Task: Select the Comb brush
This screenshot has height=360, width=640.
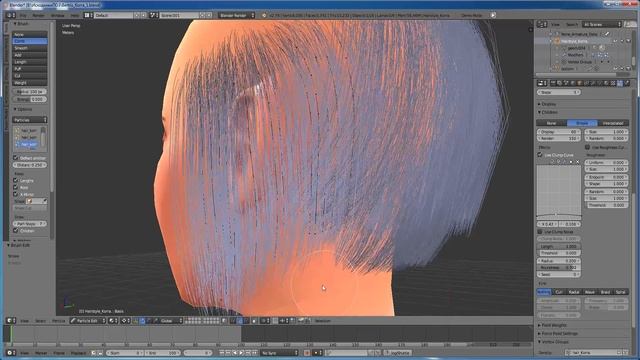Action: point(30,41)
